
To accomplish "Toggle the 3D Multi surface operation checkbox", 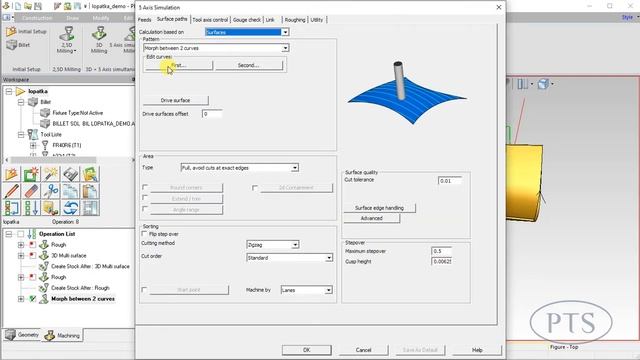I will click(x=32, y=256).
